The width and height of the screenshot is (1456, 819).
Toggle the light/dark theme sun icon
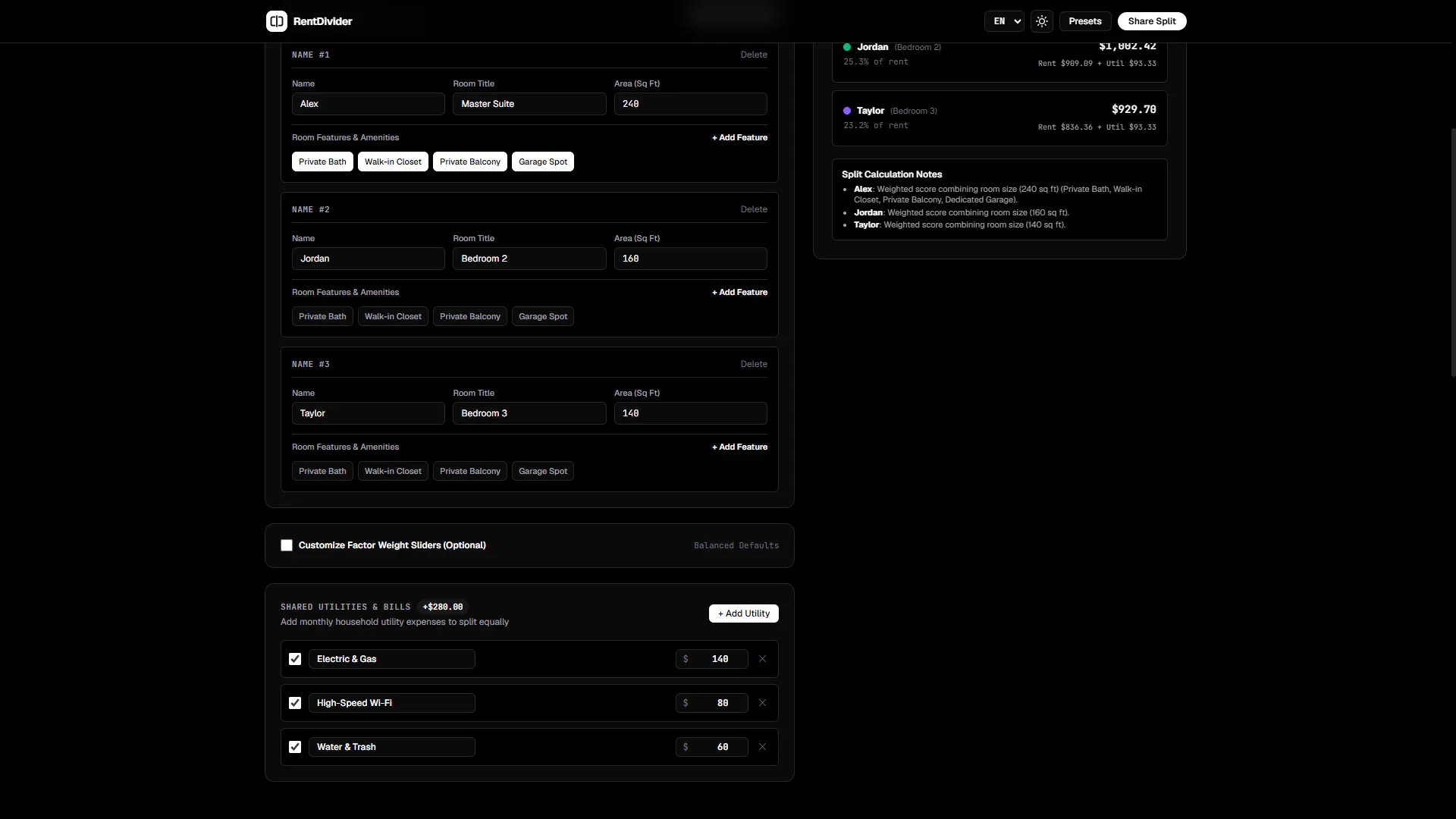pos(1042,21)
